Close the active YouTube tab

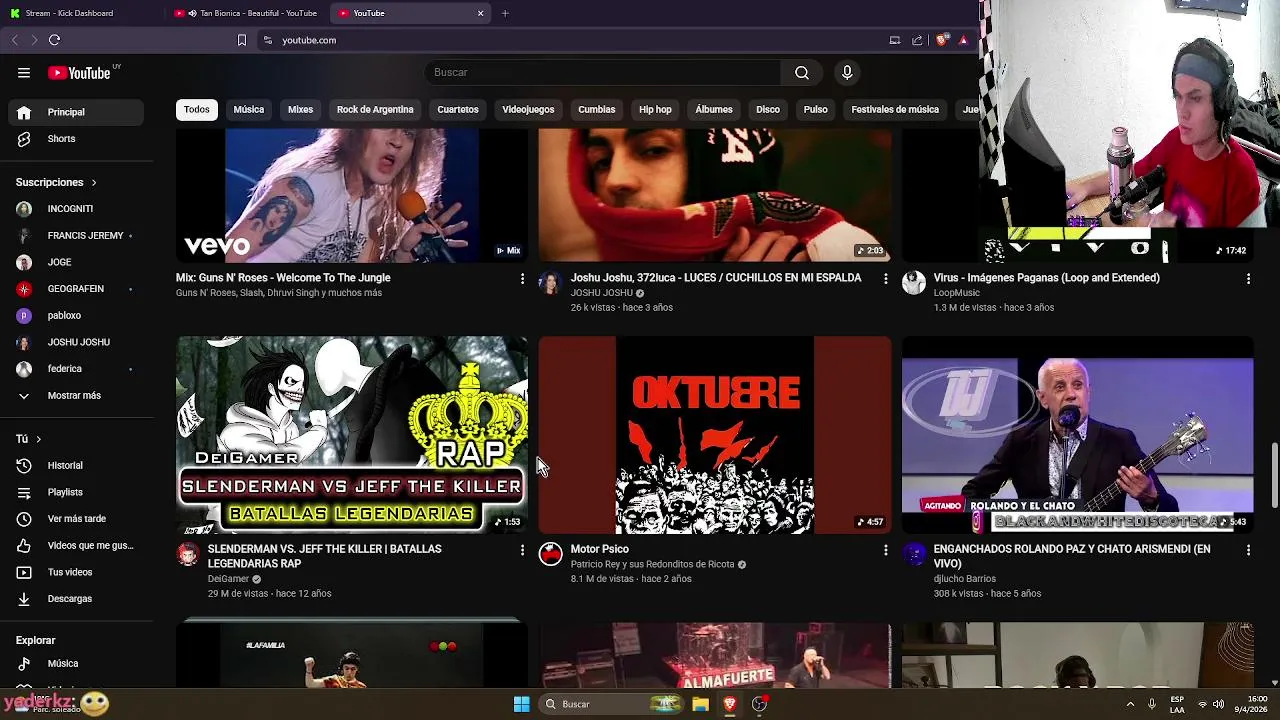480,13
